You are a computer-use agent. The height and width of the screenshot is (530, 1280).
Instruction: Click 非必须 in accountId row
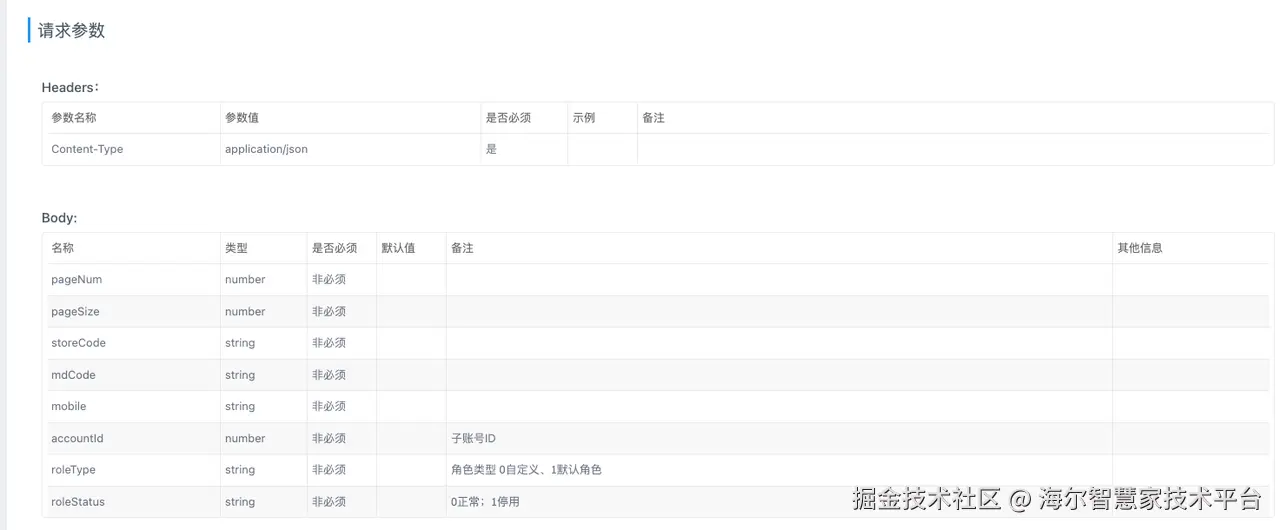tap(329, 438)
